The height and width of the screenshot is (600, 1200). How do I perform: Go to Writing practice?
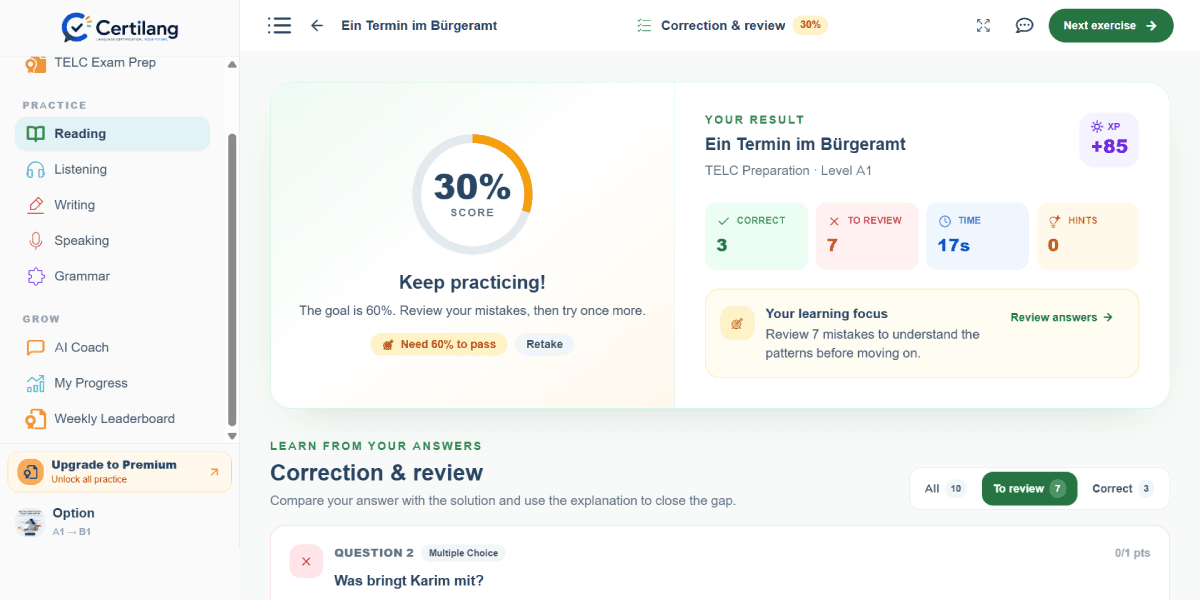tap(112, 205)
